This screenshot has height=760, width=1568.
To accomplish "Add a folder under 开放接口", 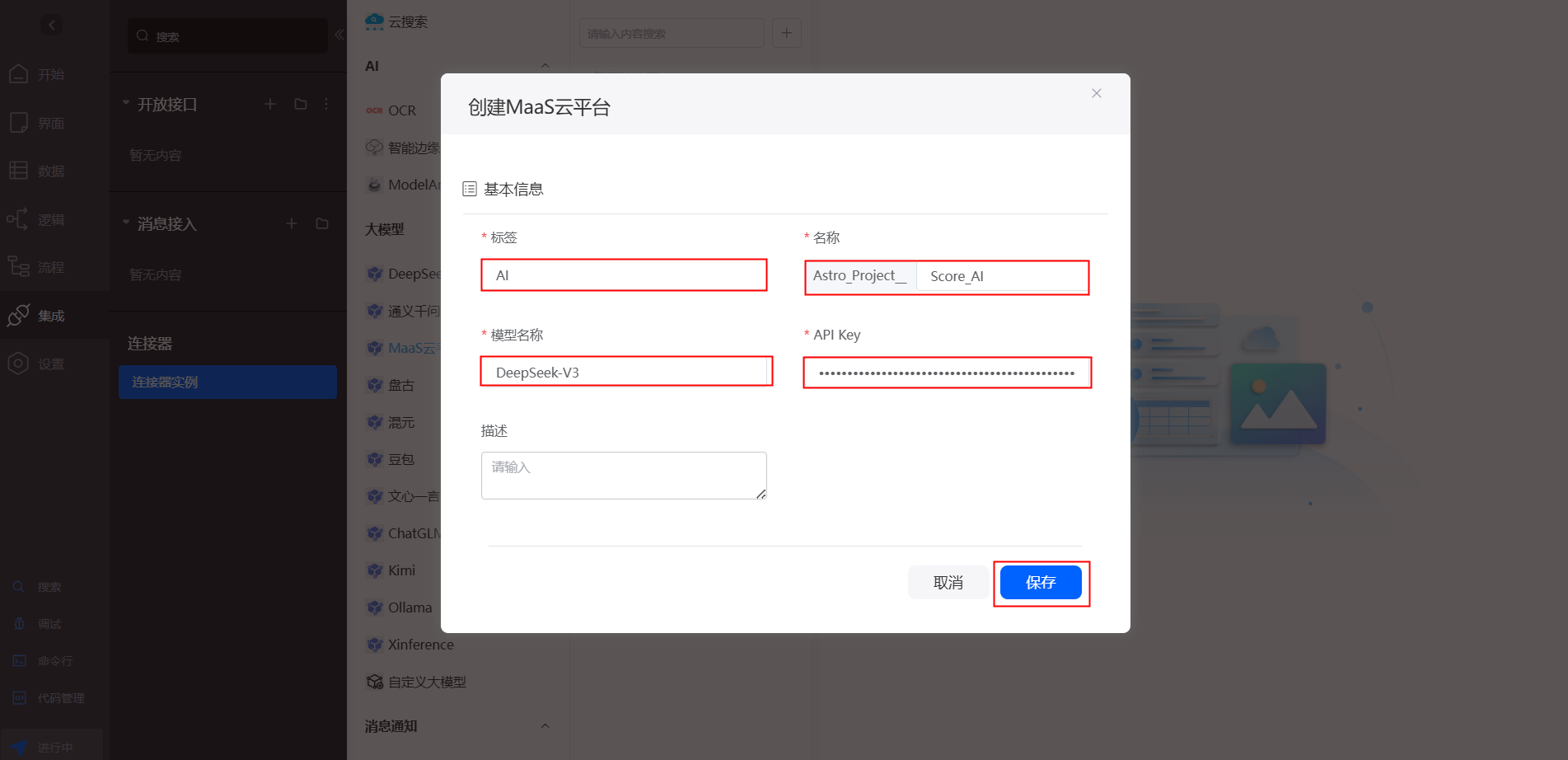I will pyautogui.click(x=301, y=104).
